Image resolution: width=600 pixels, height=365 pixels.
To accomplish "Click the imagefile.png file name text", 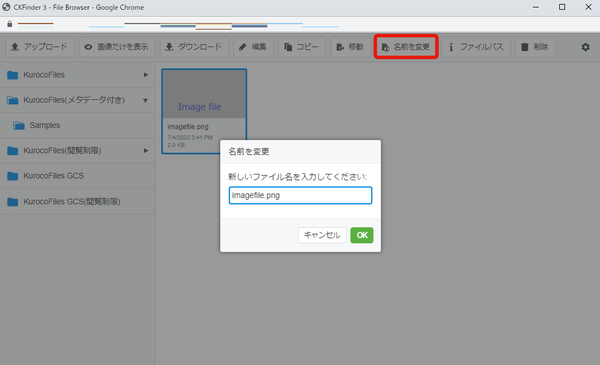I will click(x=188, y=127).
